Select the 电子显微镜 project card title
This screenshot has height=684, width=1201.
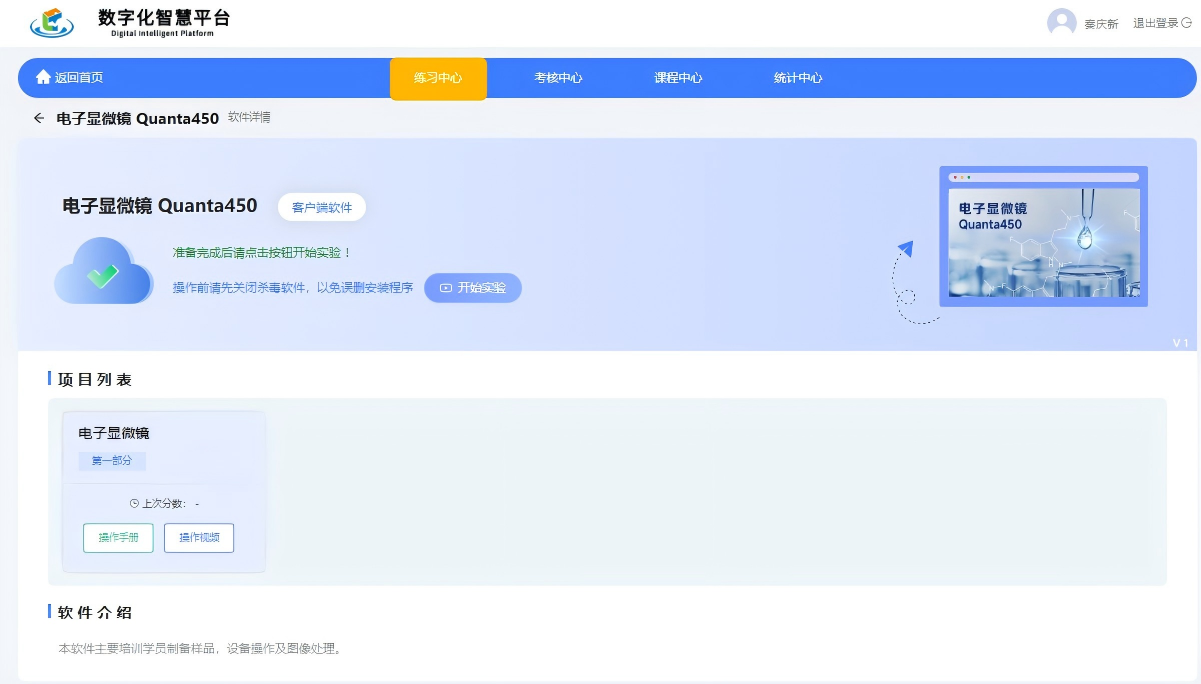point(114,433)
